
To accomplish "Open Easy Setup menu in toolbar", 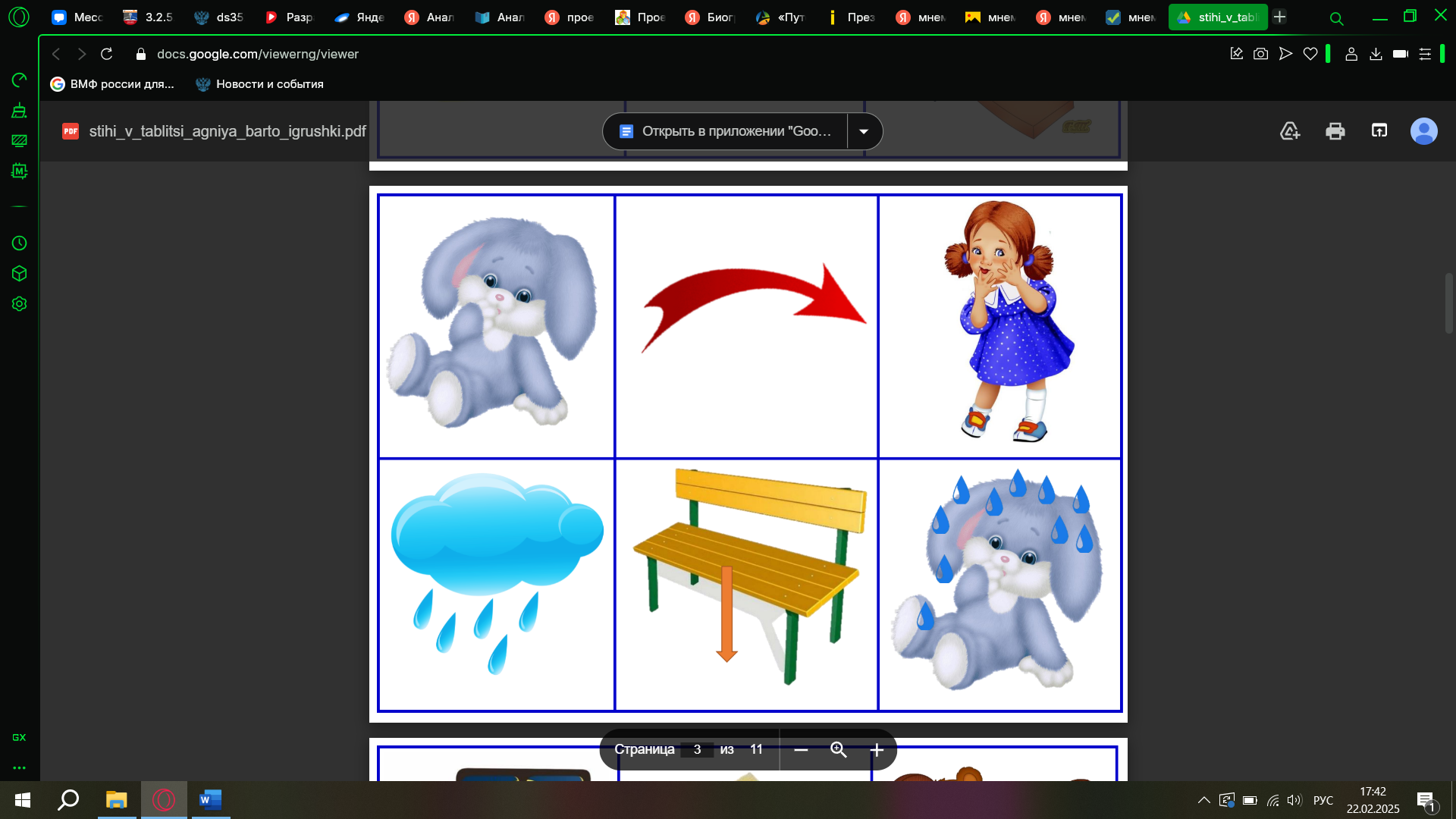I will pyautogui.click(x=1425, y=54).
